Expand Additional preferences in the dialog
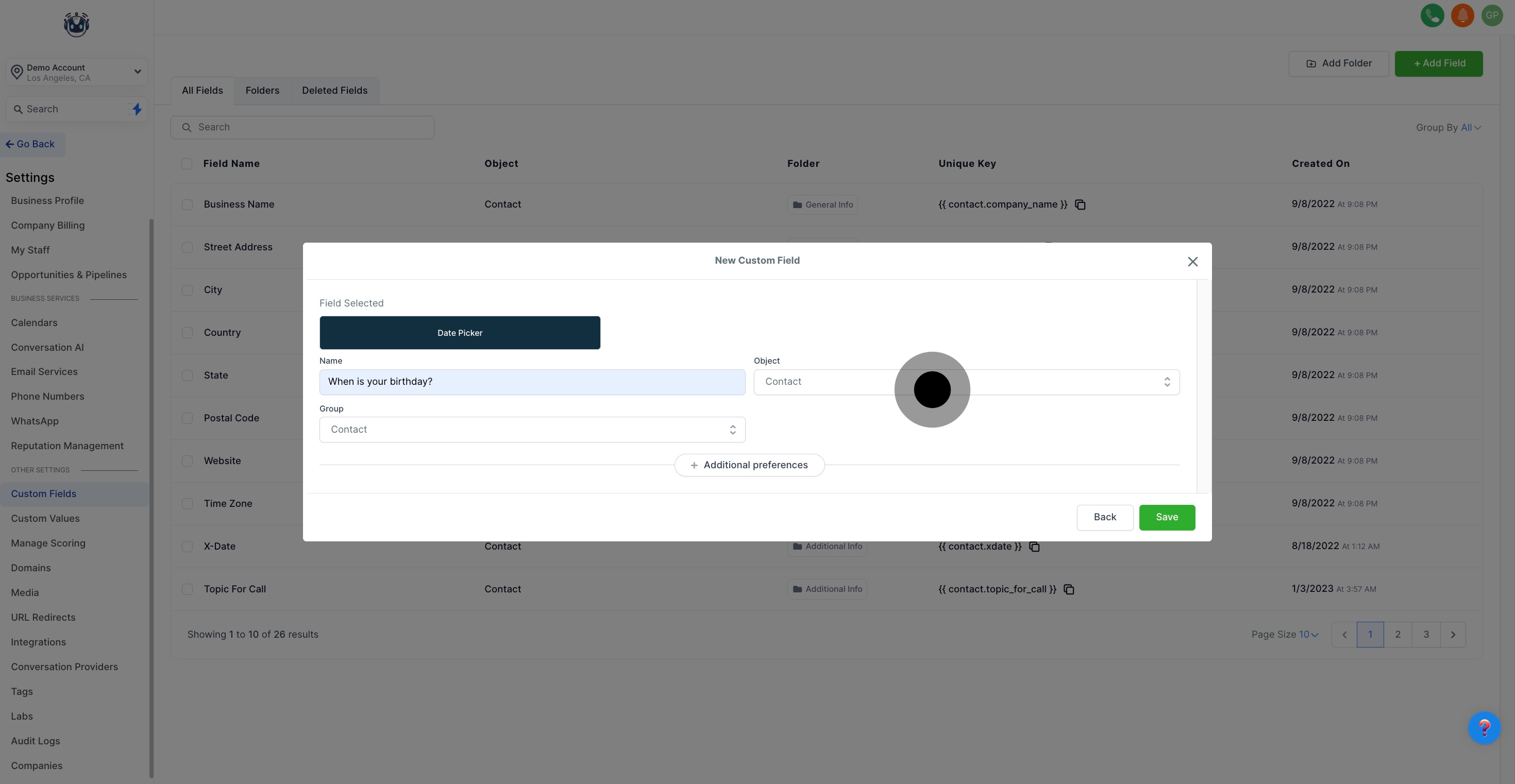Viewport: 1515px width, 784px height. point(749,464)
